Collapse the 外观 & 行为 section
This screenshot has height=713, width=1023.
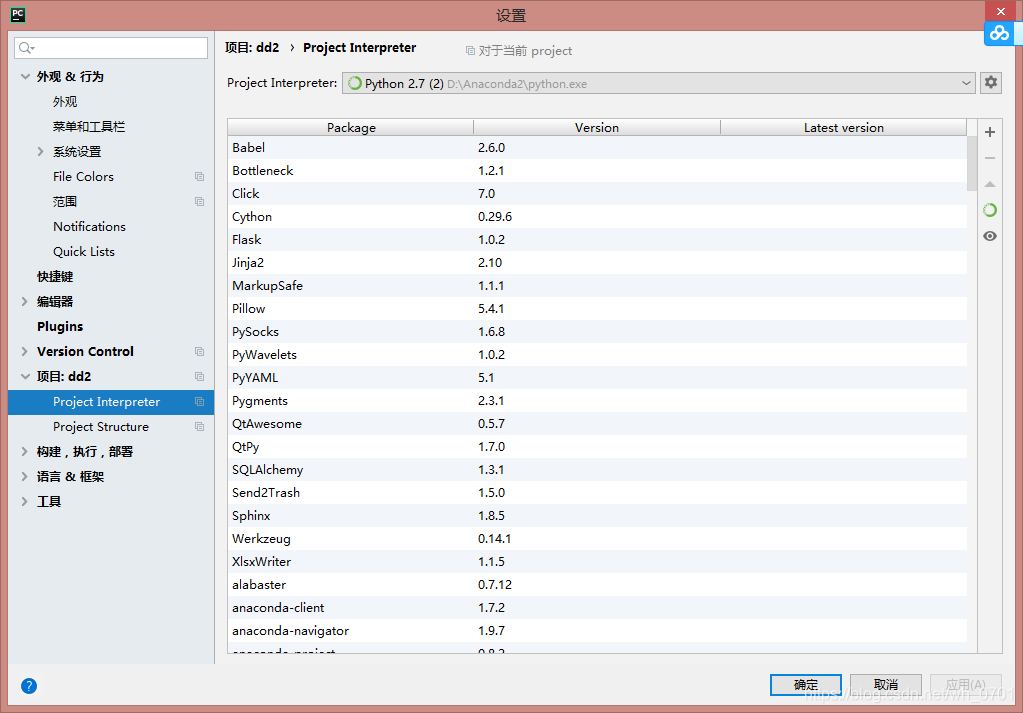coord(25,76)
